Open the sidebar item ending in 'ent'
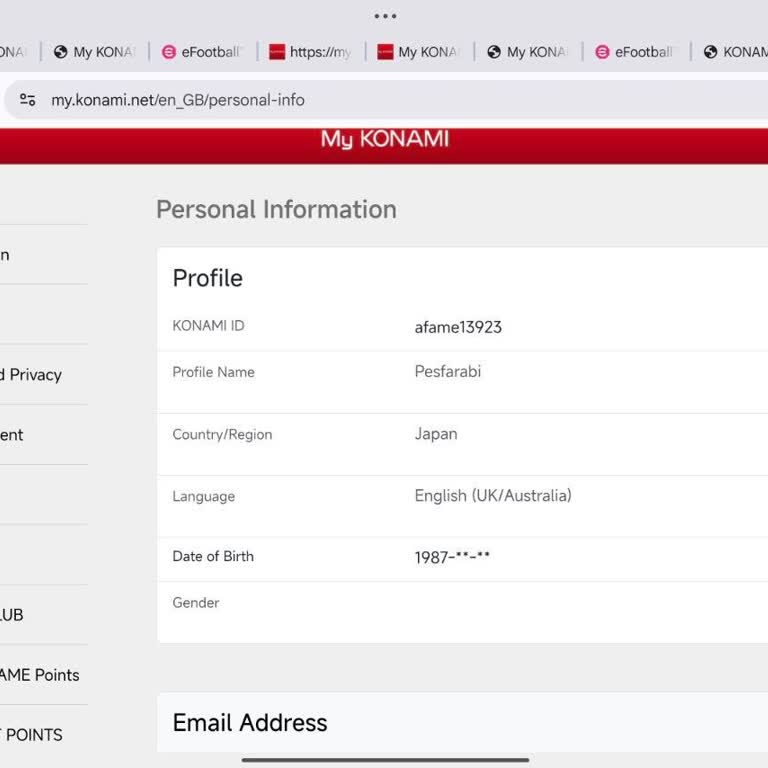The width and height of the screenshot is (768, 768). pyautogui.click(x=12, y=435)
